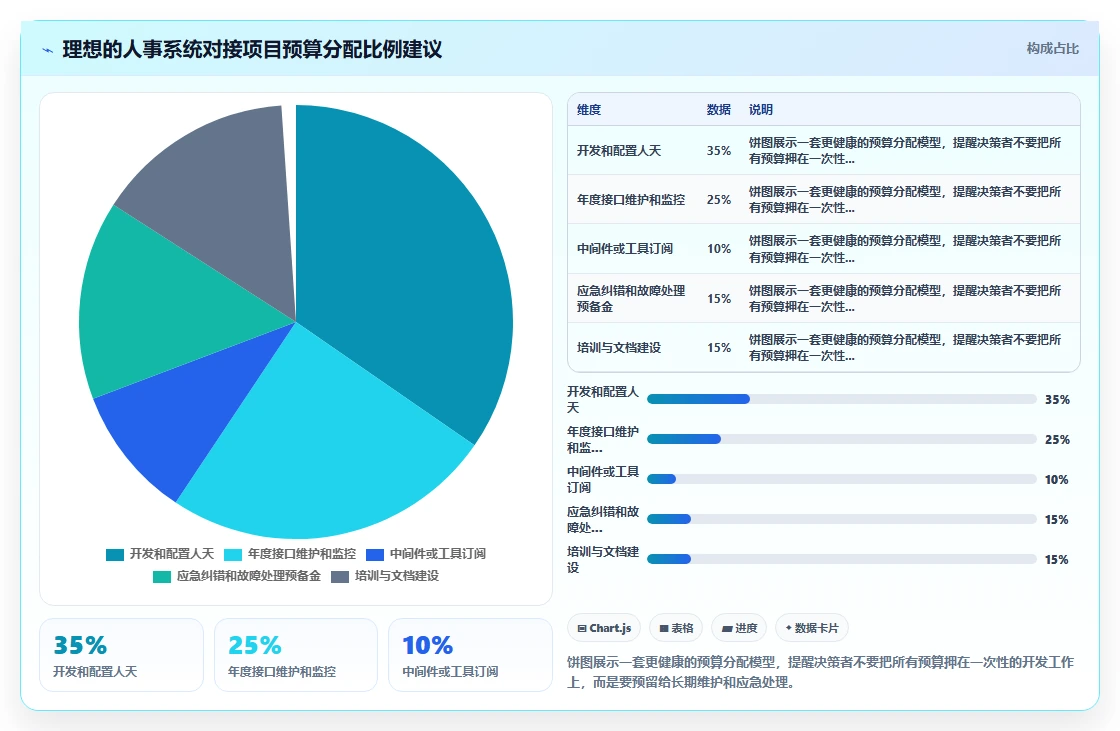Click the 10% 中间件或工具订阅 stat card
The image size is (1120, 731).
pos(470,655)
